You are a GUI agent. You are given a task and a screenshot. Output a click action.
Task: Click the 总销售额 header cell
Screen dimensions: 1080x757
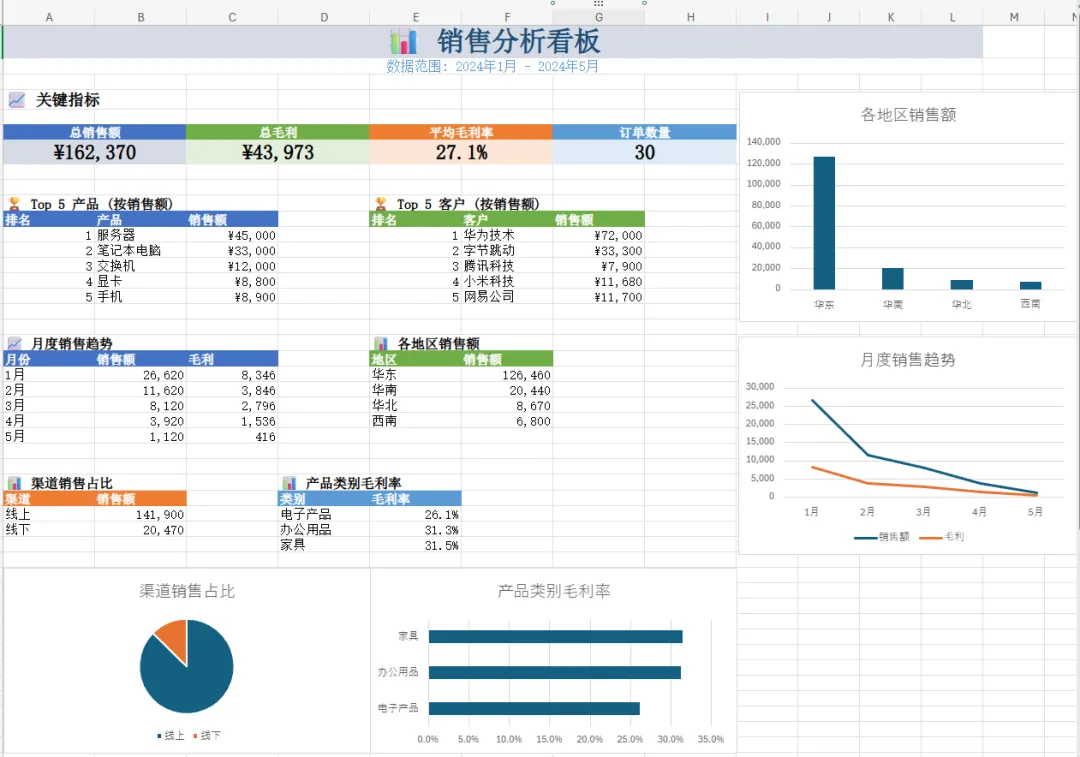pyautogui.click(x=94, y=132)
